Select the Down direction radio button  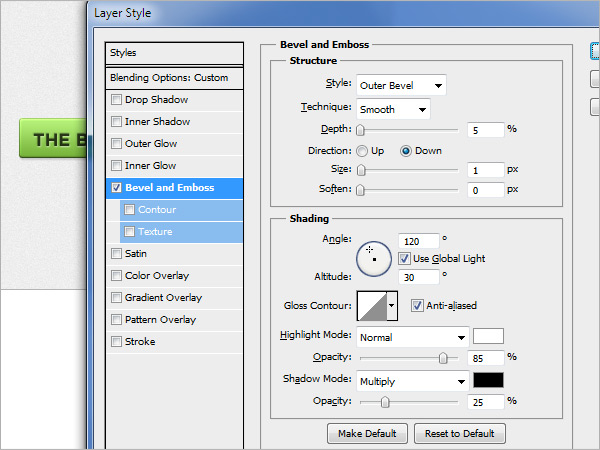pyautogui.click(x=406, y=151)
